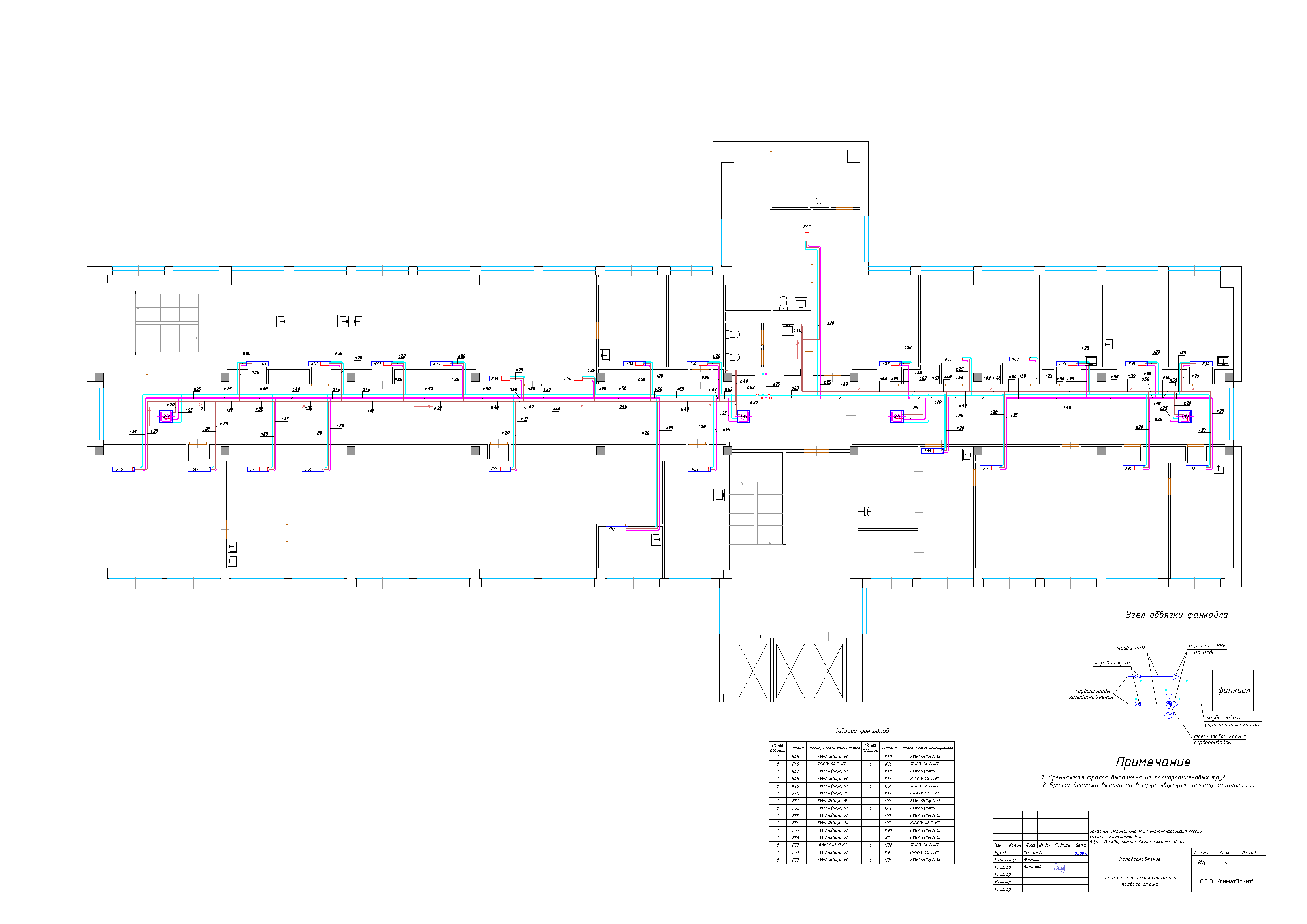Click the K49 fan coil label
Image resolution: width=1307 pixels, height=924 pixels.
click(262, 363)
